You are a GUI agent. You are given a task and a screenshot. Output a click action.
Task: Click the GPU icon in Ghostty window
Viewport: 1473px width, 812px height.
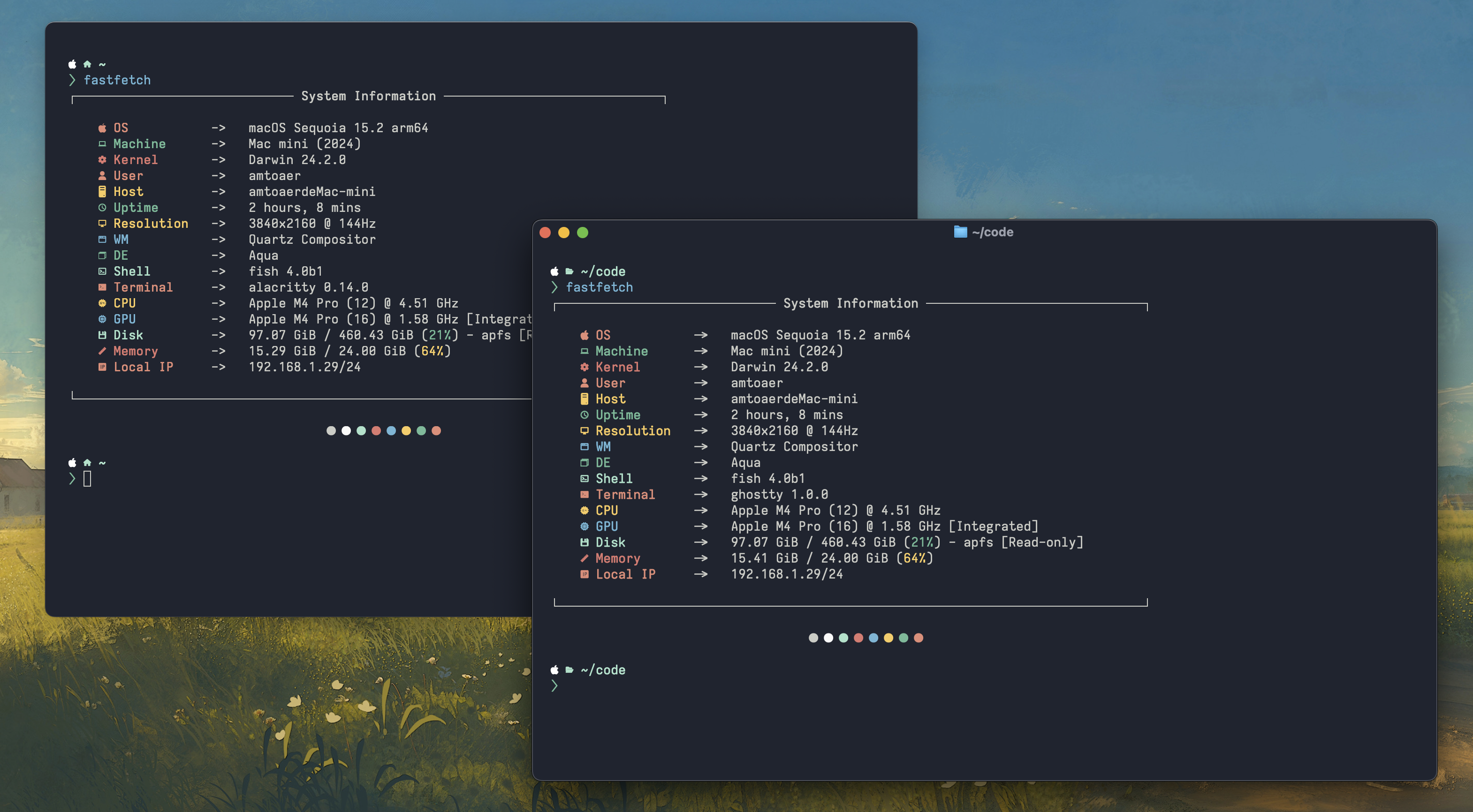(585, 527)
